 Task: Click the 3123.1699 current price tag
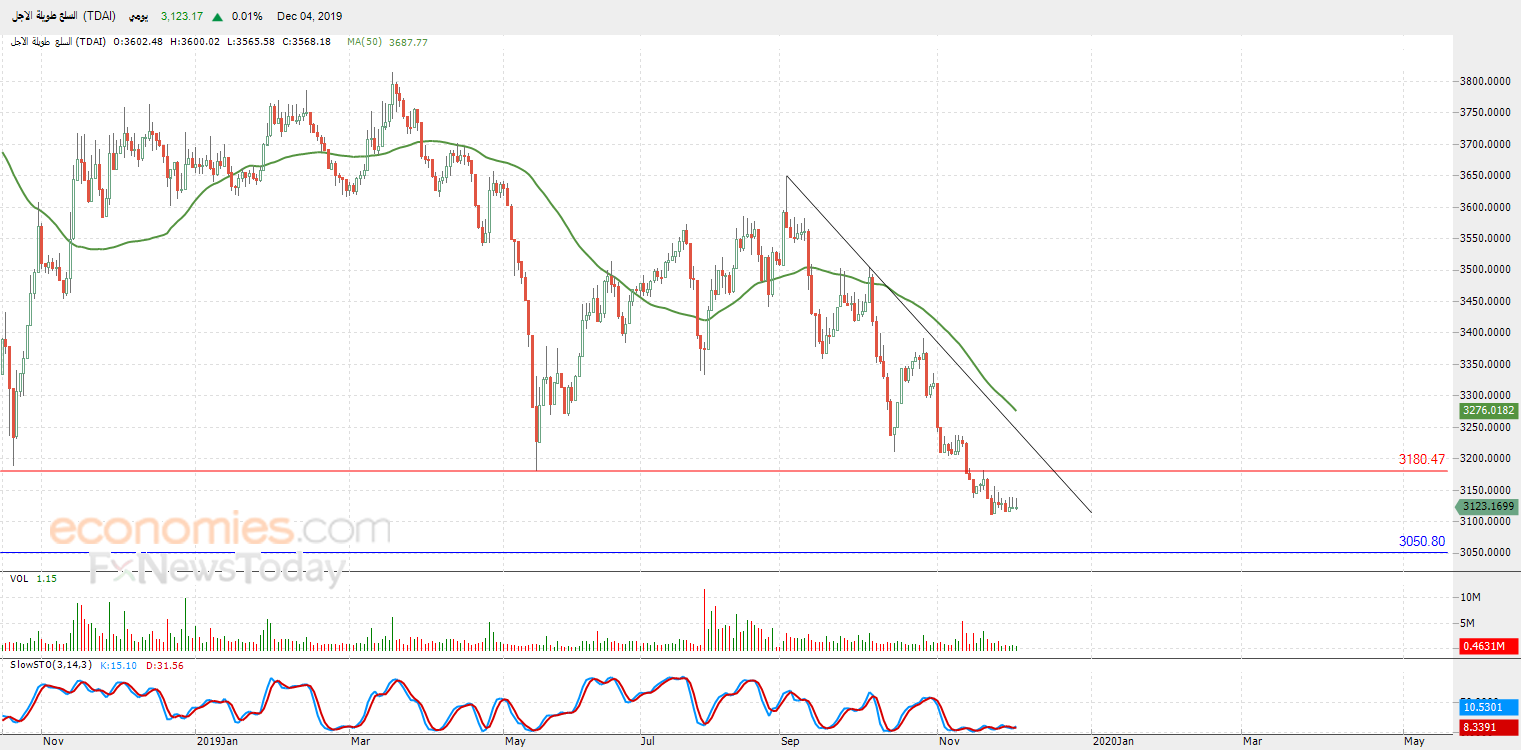point(1486,507)
